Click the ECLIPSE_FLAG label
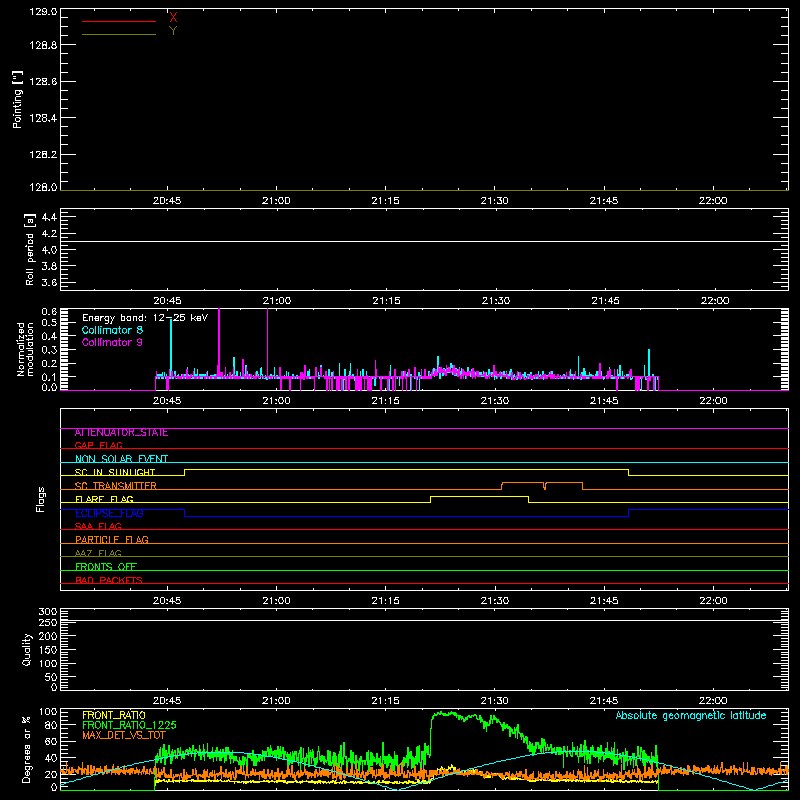800x800 pixels. pos(109,513)
